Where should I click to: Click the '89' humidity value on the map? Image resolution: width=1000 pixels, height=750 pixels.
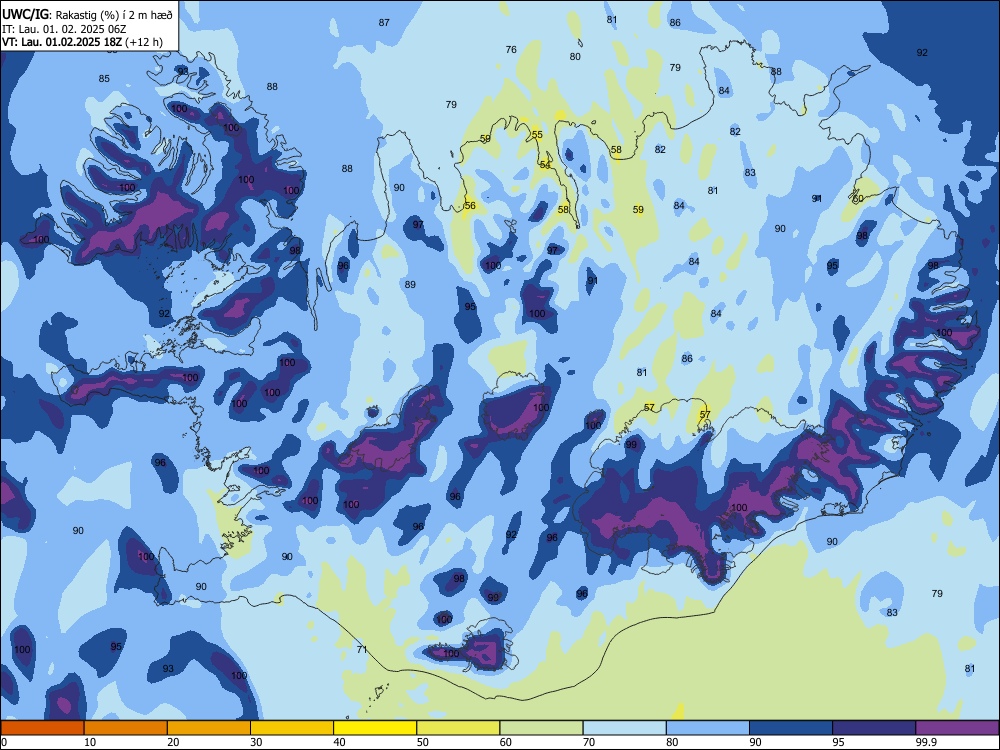410,284
